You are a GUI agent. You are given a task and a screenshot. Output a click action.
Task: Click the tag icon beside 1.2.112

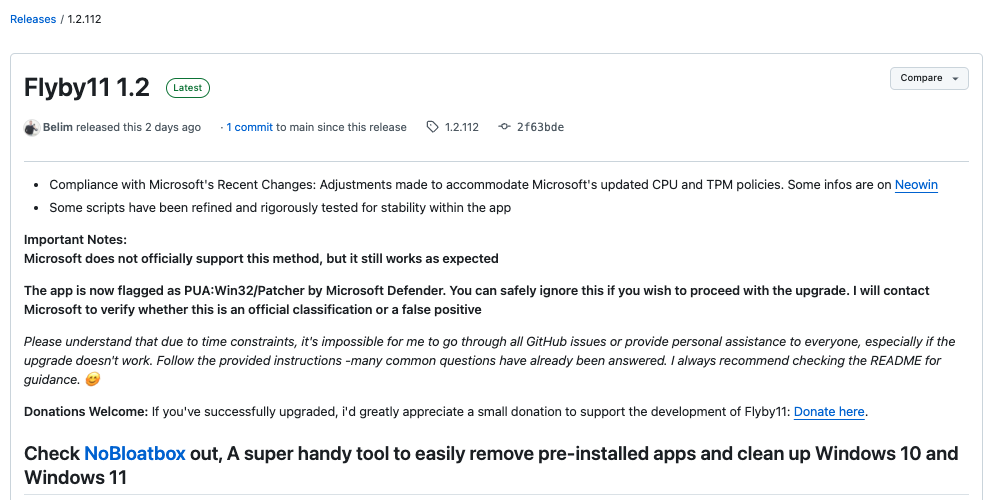tap(432, 127)
